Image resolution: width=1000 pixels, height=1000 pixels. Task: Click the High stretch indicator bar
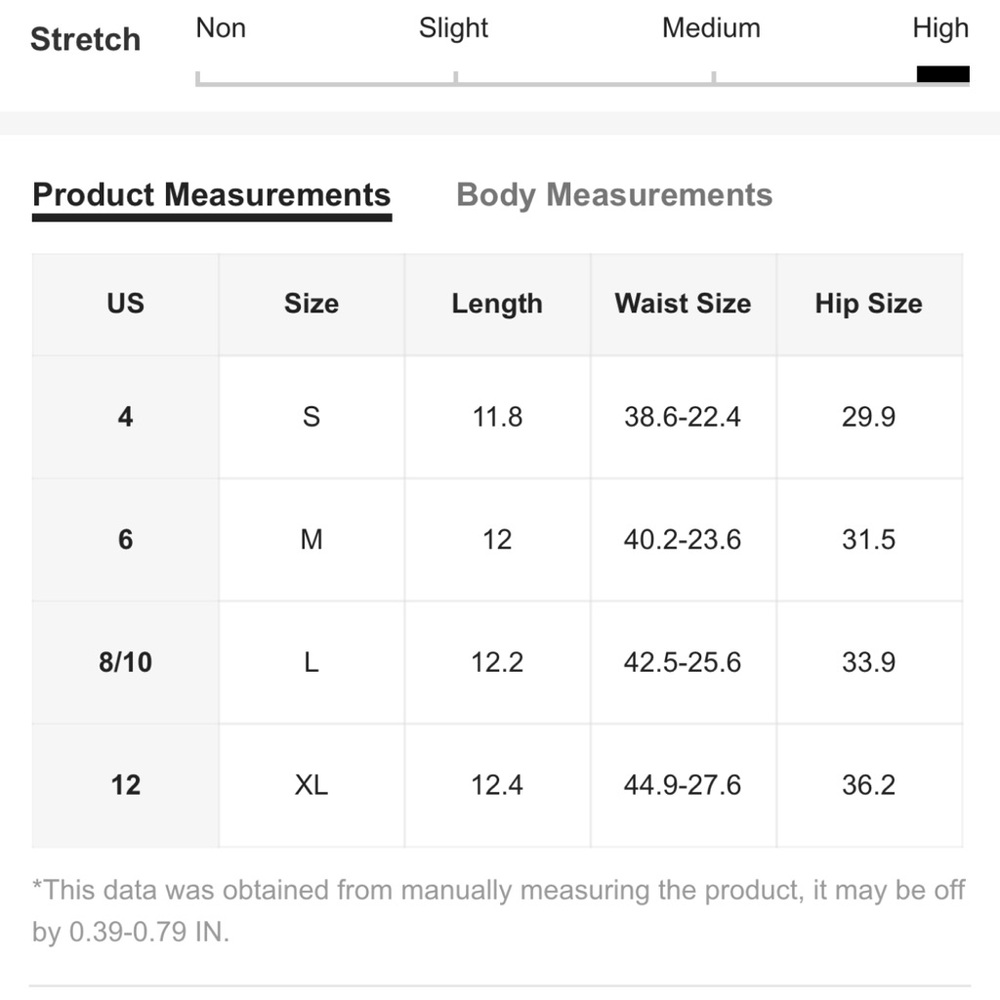tap(943, 74)
